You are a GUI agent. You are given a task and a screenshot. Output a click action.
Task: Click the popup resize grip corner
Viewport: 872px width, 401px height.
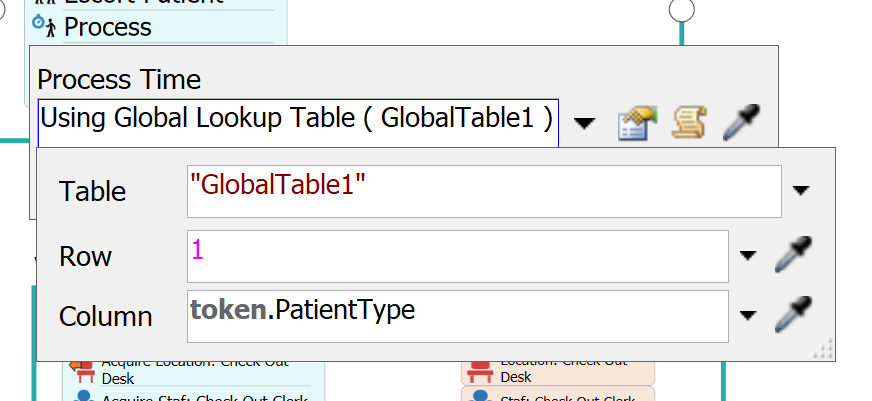[x=824, y=349]
